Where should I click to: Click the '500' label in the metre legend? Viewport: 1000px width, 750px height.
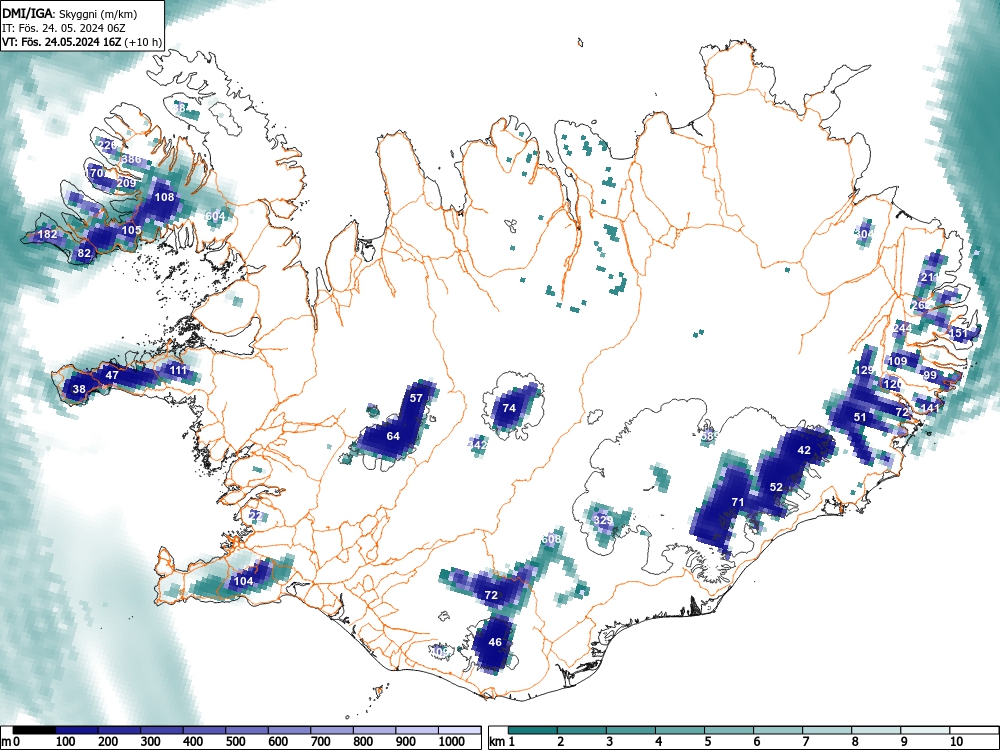pyautogui.click(x=235, y=742)
